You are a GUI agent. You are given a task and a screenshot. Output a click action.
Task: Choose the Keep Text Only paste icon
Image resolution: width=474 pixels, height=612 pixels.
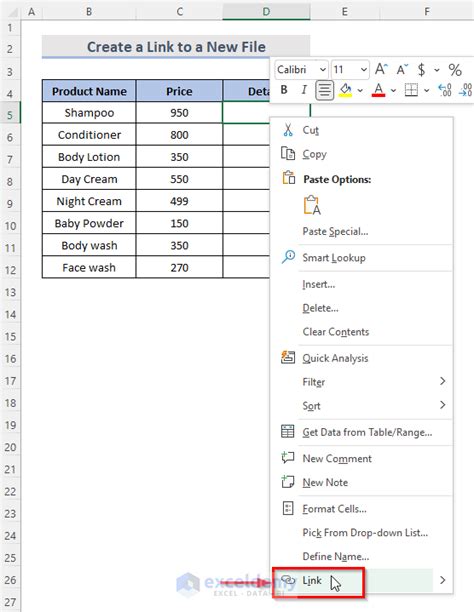[x=312, y=205]
